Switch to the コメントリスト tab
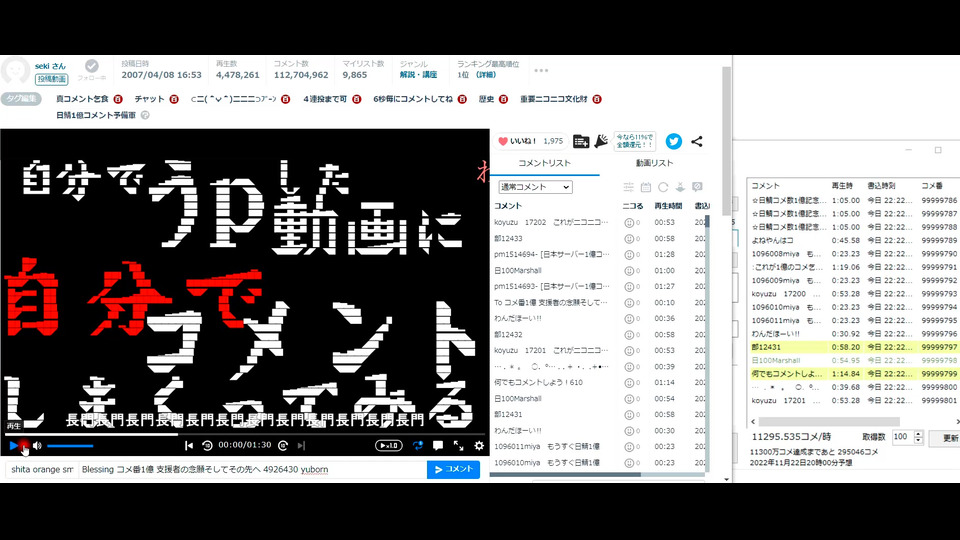The image size is (960, 540). (x=544, y=163)
